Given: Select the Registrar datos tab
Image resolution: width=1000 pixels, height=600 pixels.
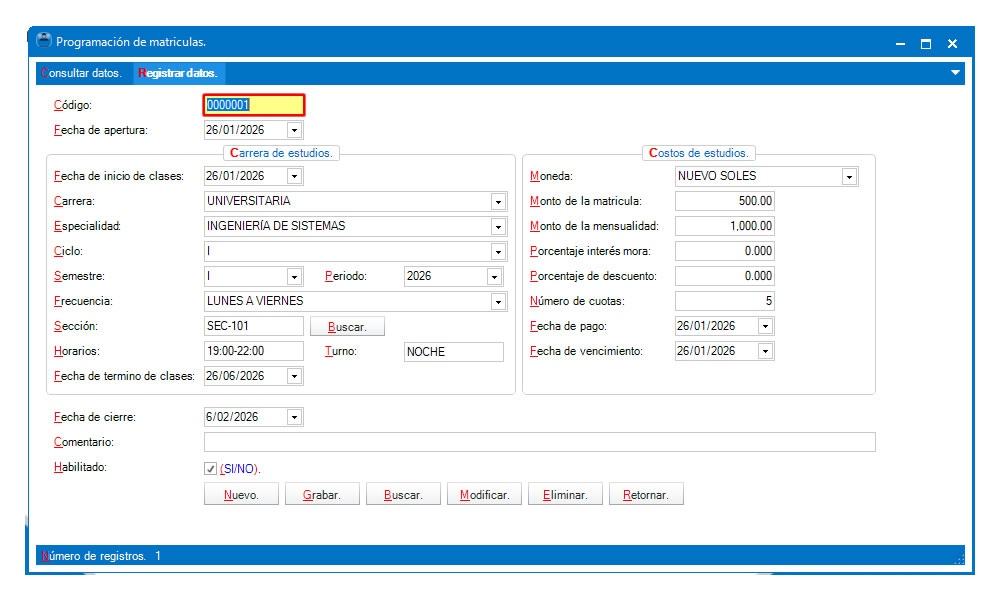Looking at the screenshot, I should tap(178, 73).
